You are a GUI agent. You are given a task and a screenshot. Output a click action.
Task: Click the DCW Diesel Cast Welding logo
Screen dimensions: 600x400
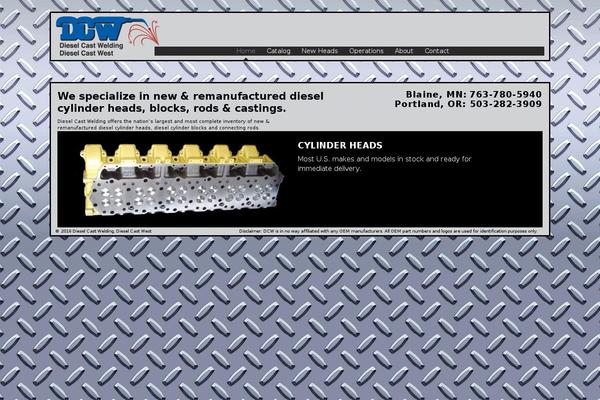point(108,36)
